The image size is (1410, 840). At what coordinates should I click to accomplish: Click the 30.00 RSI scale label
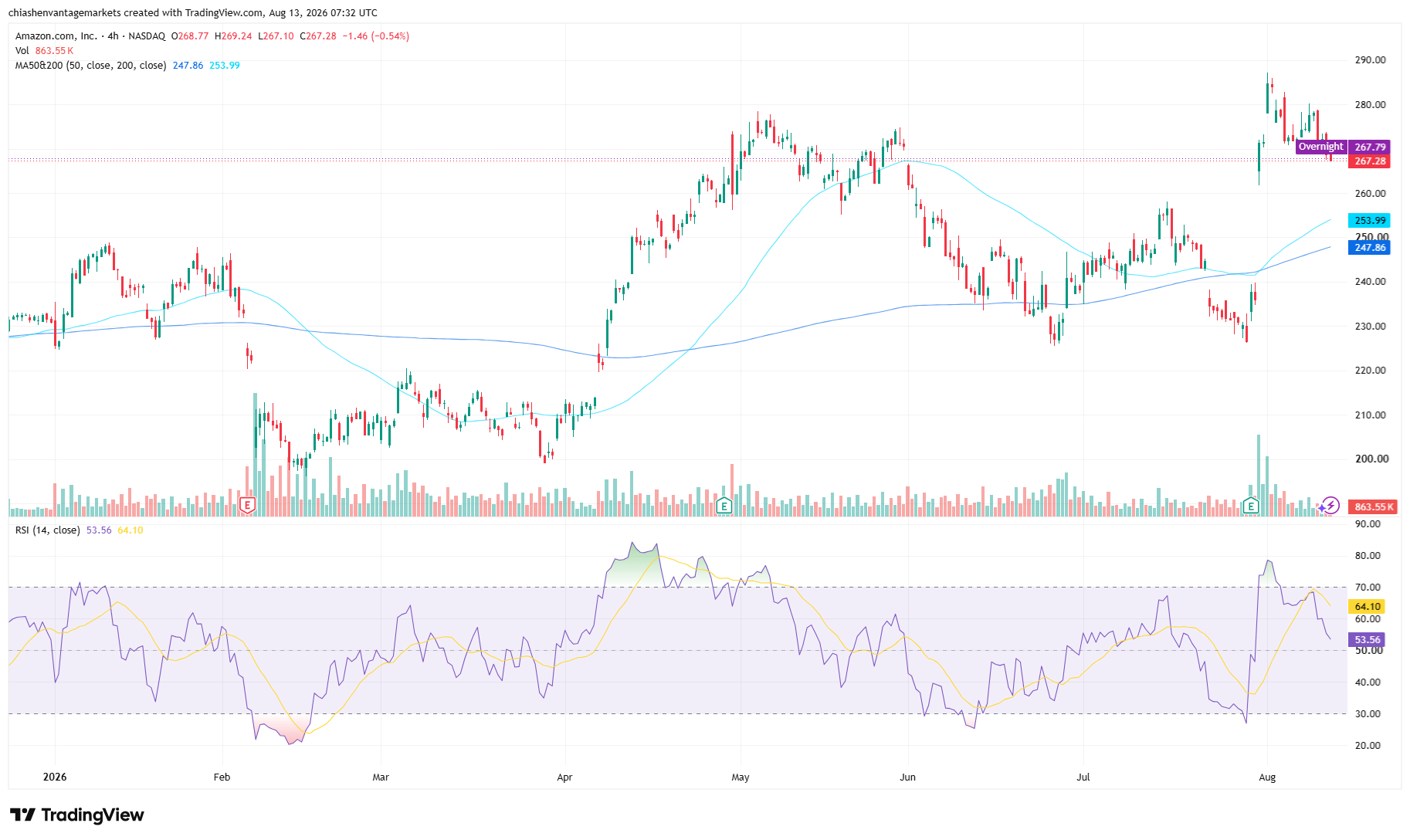[x=1368, y=714]
